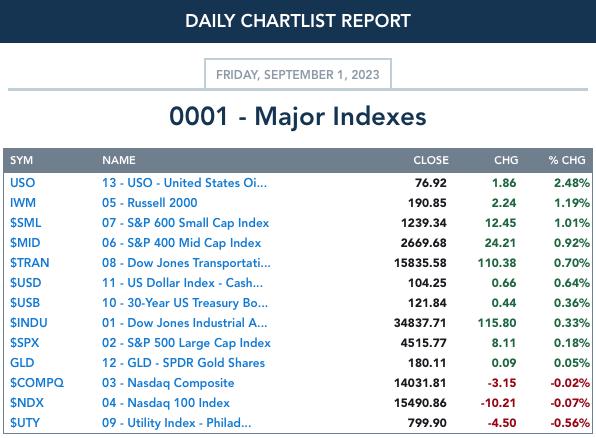Screen dimensions: 596x438
Task: Select the $TRAN symbol link
Action: (30, 263)
